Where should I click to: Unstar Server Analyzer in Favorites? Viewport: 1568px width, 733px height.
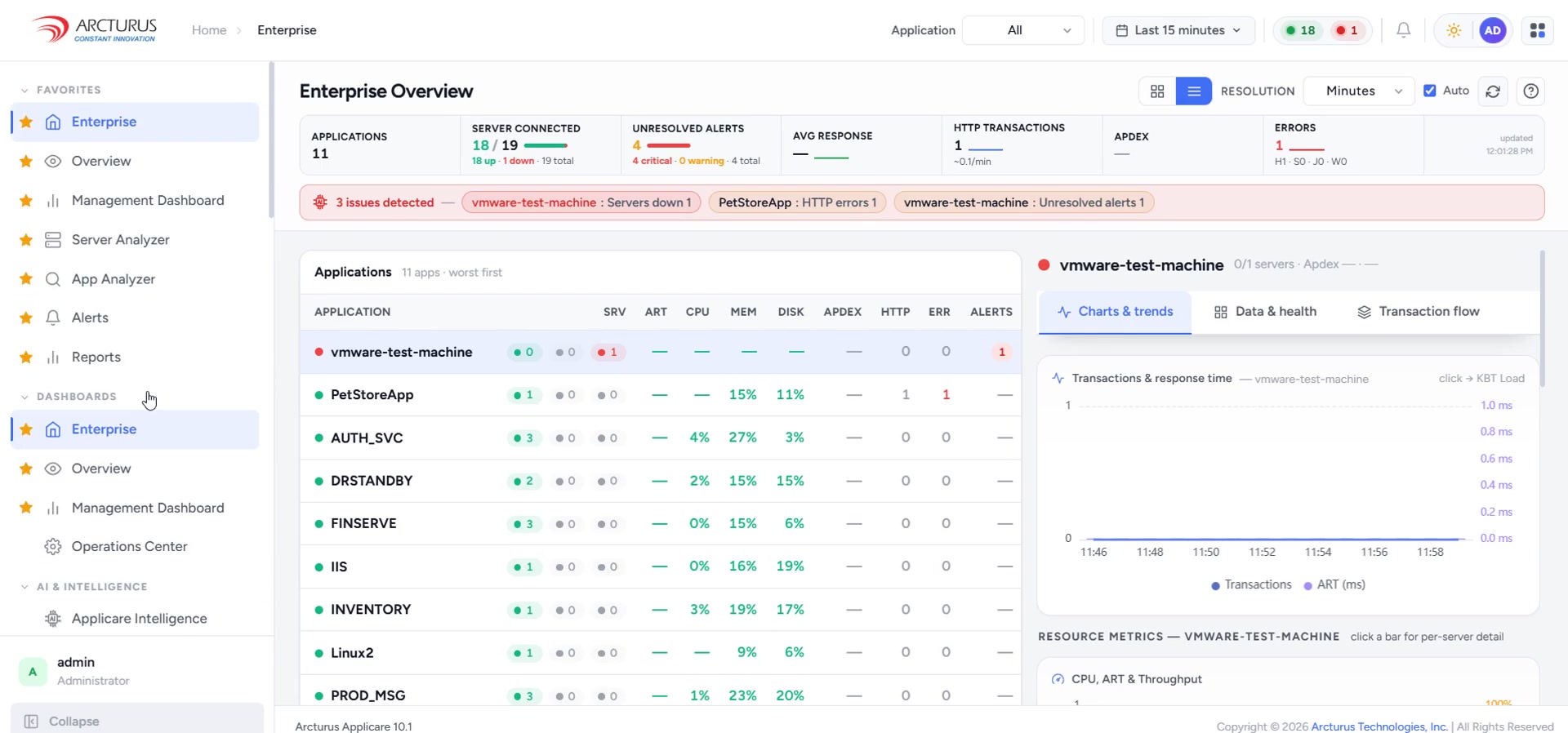[26, 240]
